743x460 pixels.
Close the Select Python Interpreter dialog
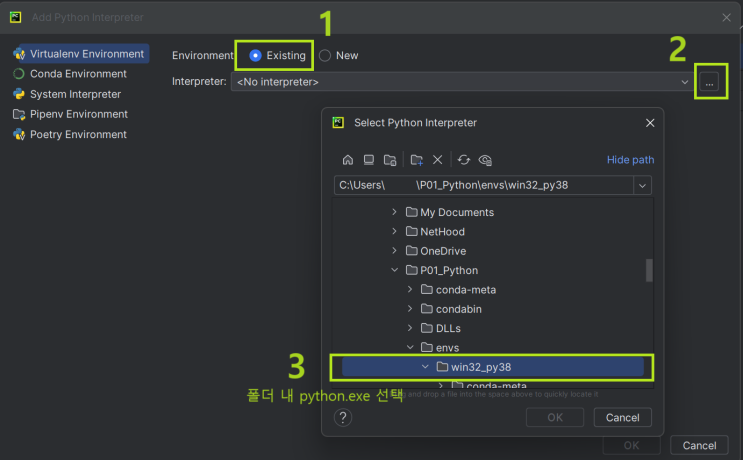[650, 123]
